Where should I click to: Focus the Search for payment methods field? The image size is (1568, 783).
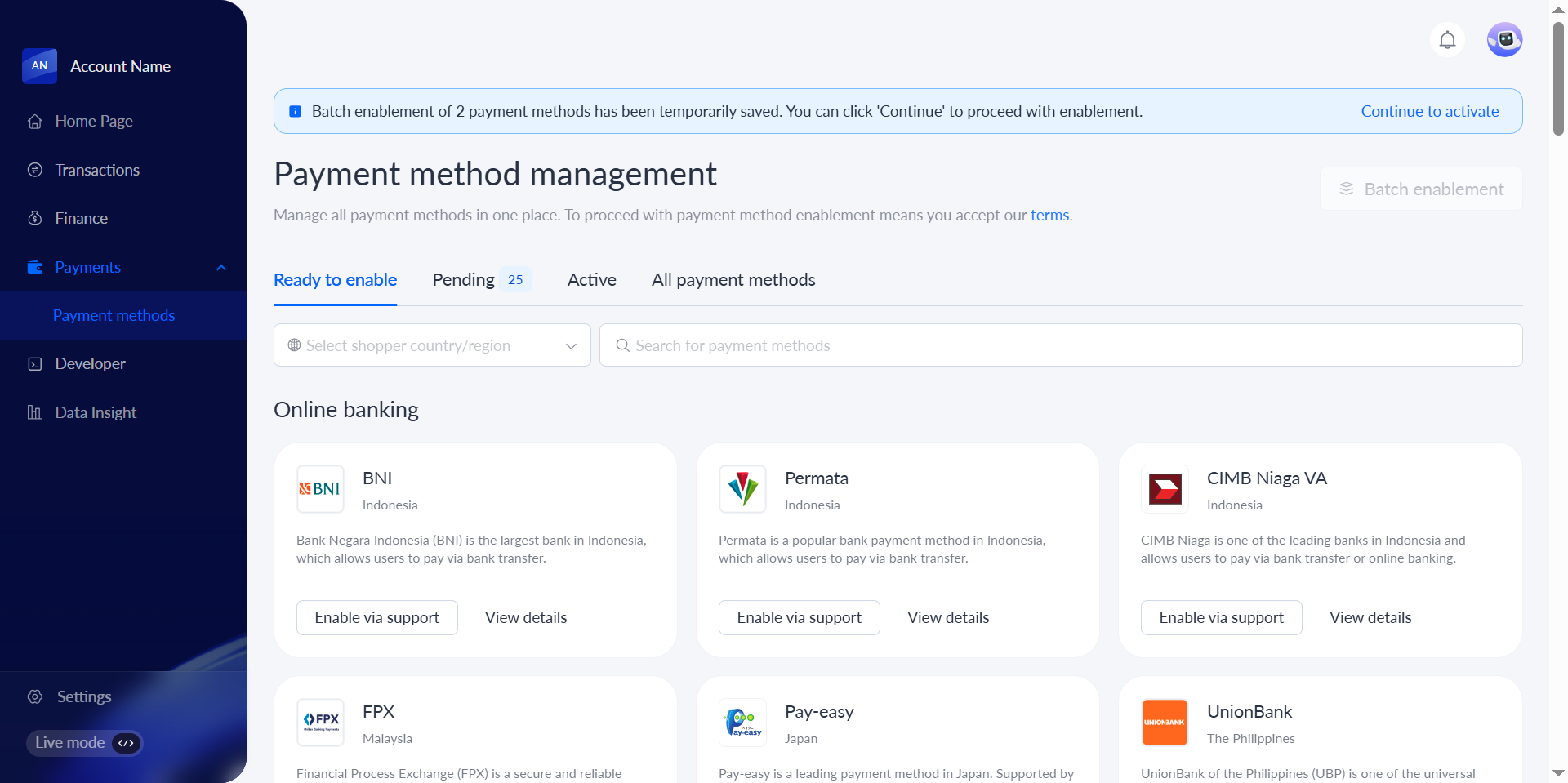(1061, 345)
